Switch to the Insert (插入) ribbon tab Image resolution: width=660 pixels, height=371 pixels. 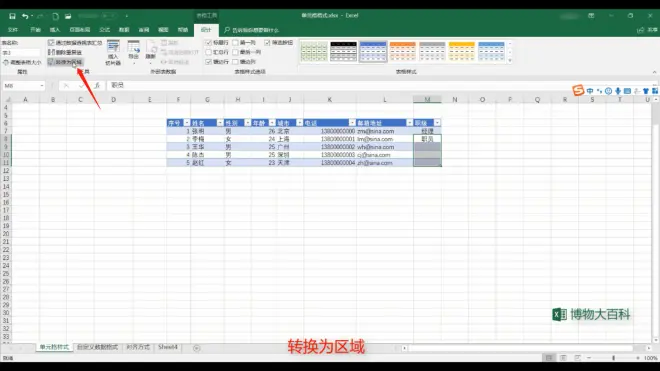tap(55, 30)
